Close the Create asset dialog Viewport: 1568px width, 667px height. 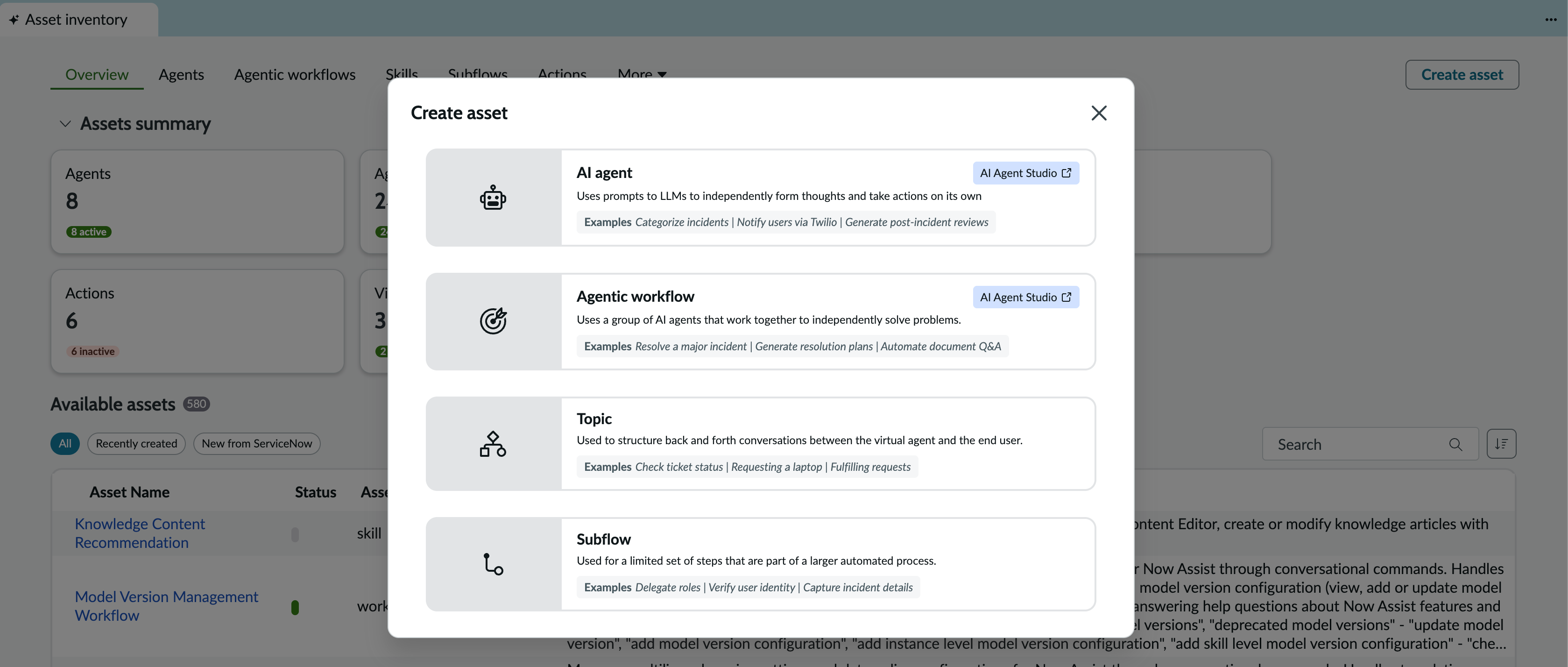[x=1099, y=113]
